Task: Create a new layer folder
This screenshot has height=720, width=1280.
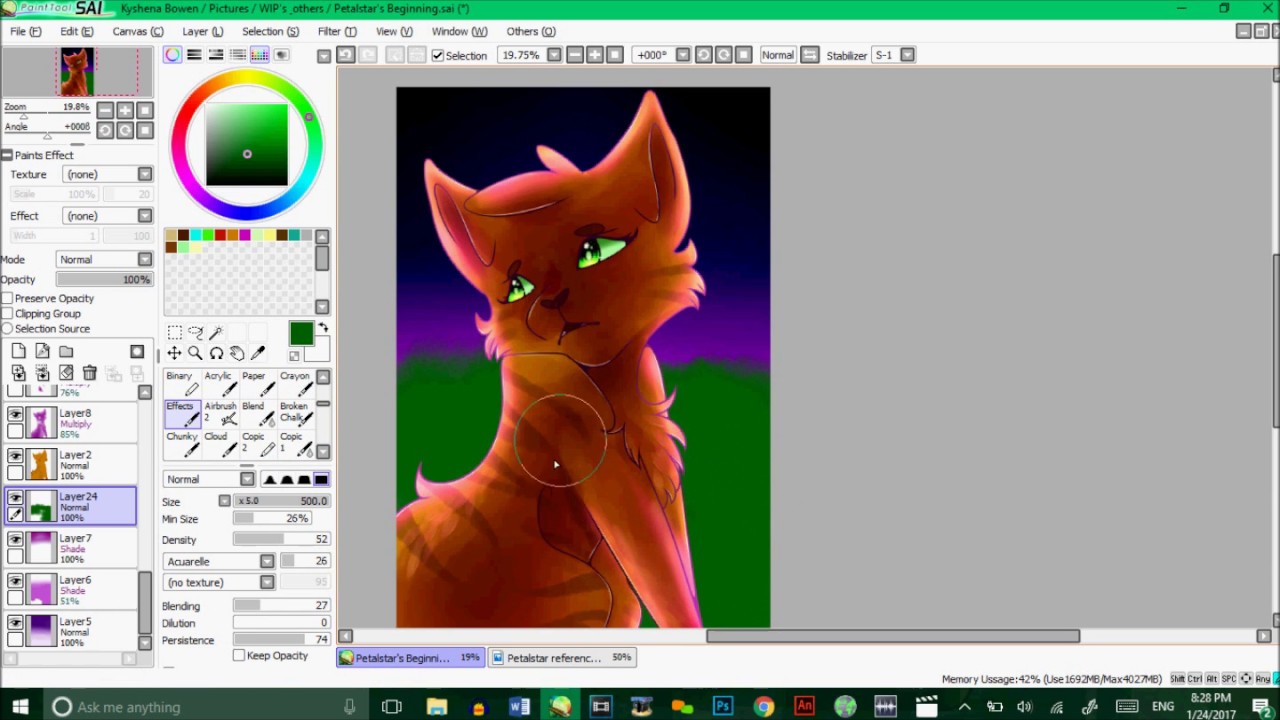Action: tap(66, 351)
